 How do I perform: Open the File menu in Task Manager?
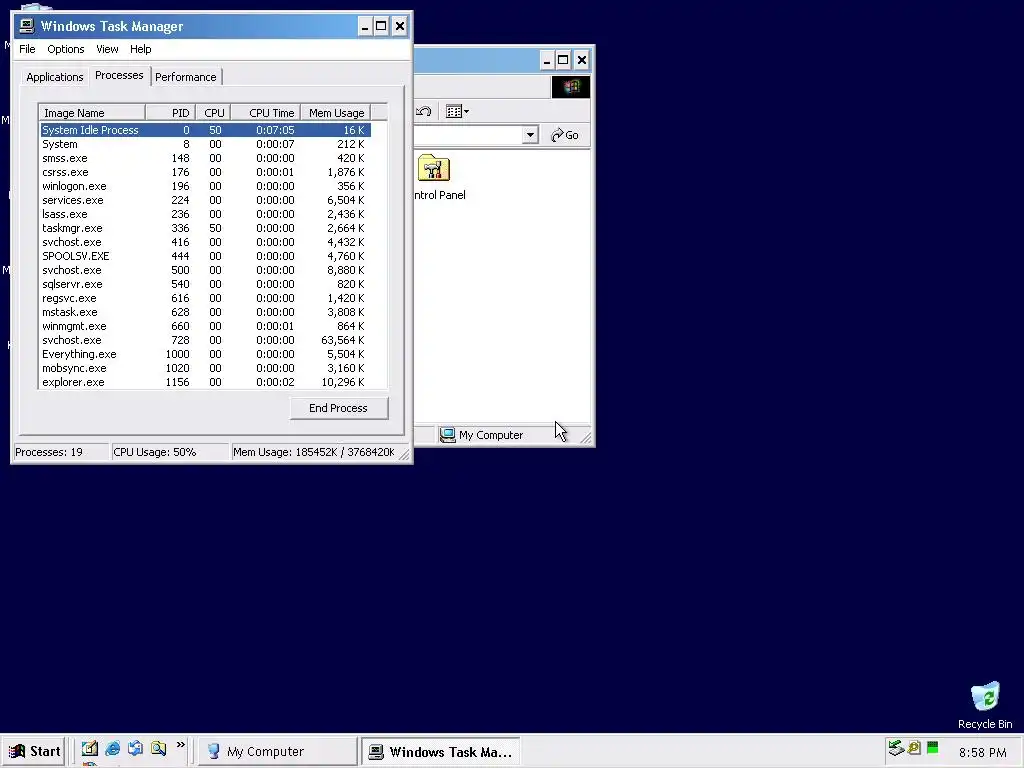[27, 49]
